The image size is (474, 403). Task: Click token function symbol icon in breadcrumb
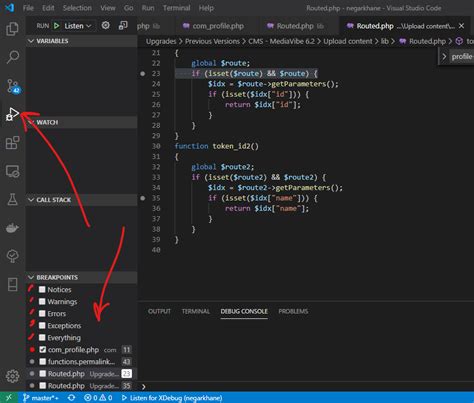459,41
